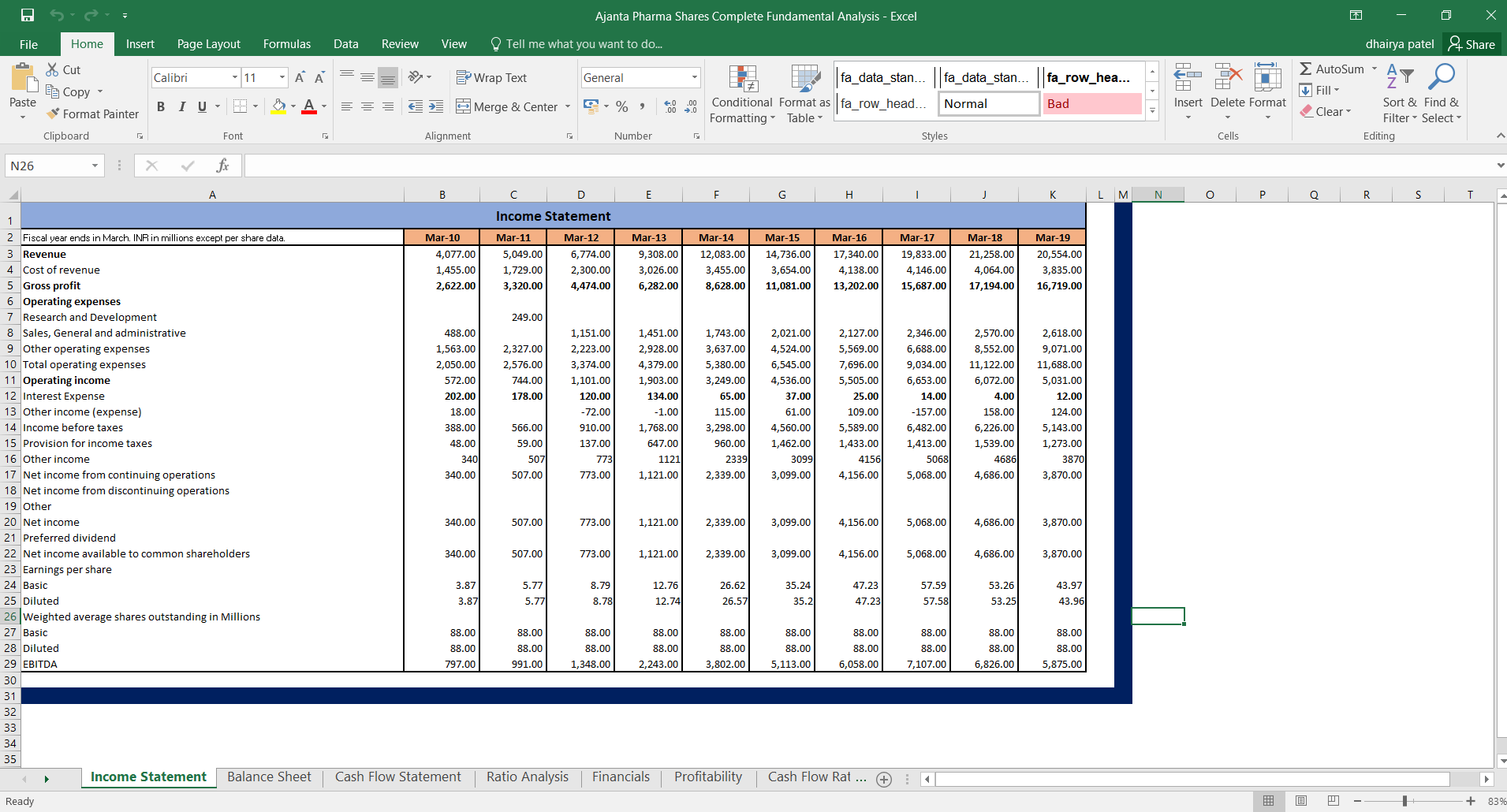Expand Clear dropdown

(1348, 111)
